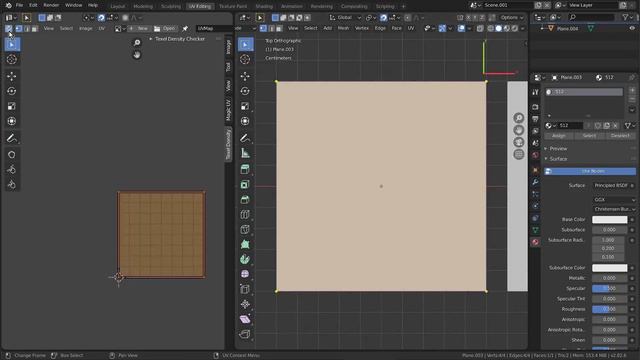This screenshot has width=640, height=360.
Task: Select the Cursor tool in the UV editor toolbar
Action: tap(11, 60)
